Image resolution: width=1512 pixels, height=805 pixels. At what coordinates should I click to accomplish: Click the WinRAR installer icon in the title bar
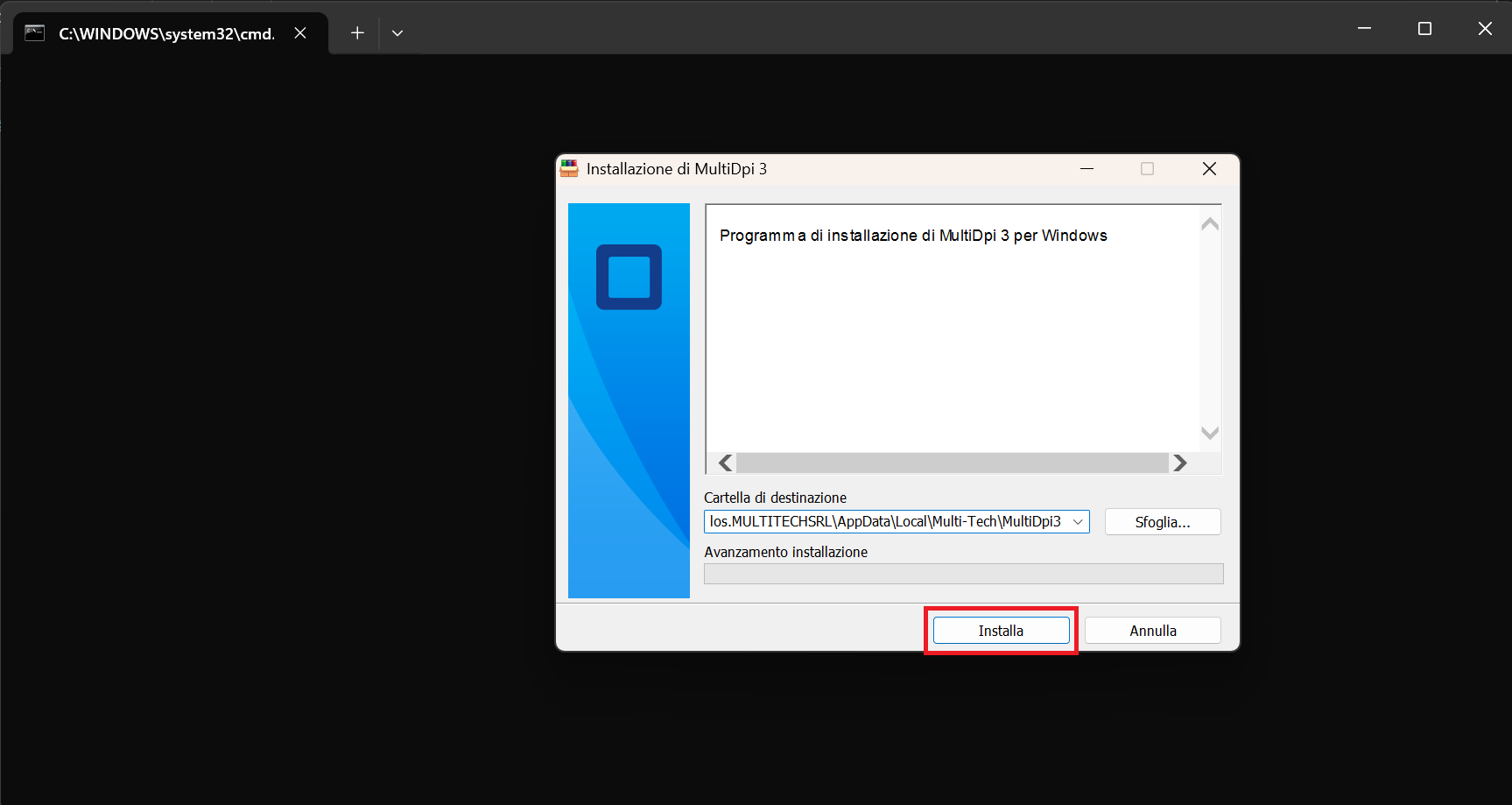[570, 168]
